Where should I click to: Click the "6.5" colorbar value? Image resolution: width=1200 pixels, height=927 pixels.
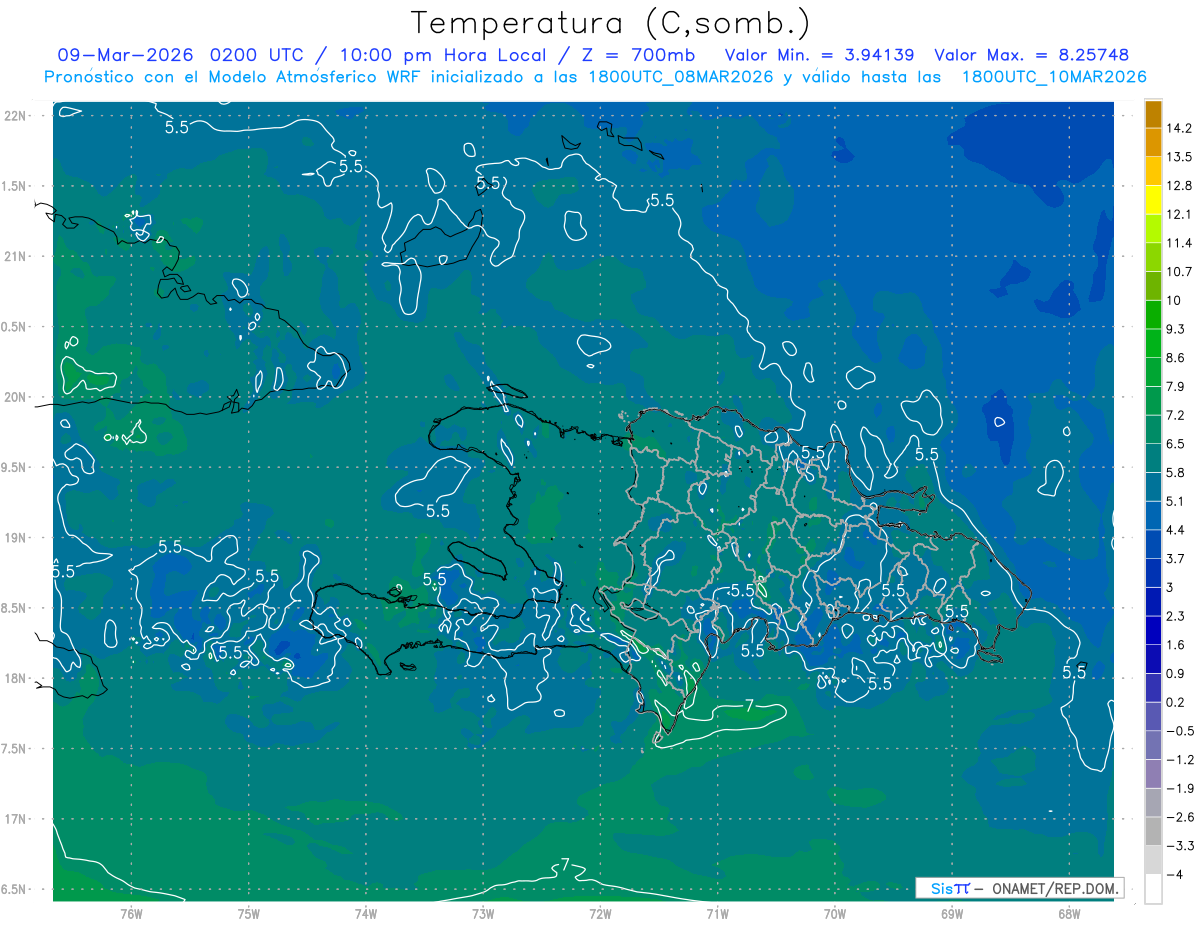[1176, 444]
